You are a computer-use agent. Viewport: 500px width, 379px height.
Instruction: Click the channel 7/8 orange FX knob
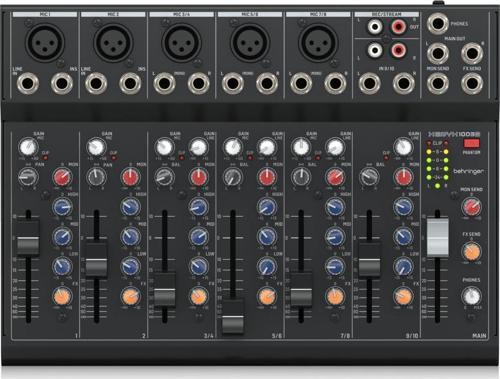335,296
